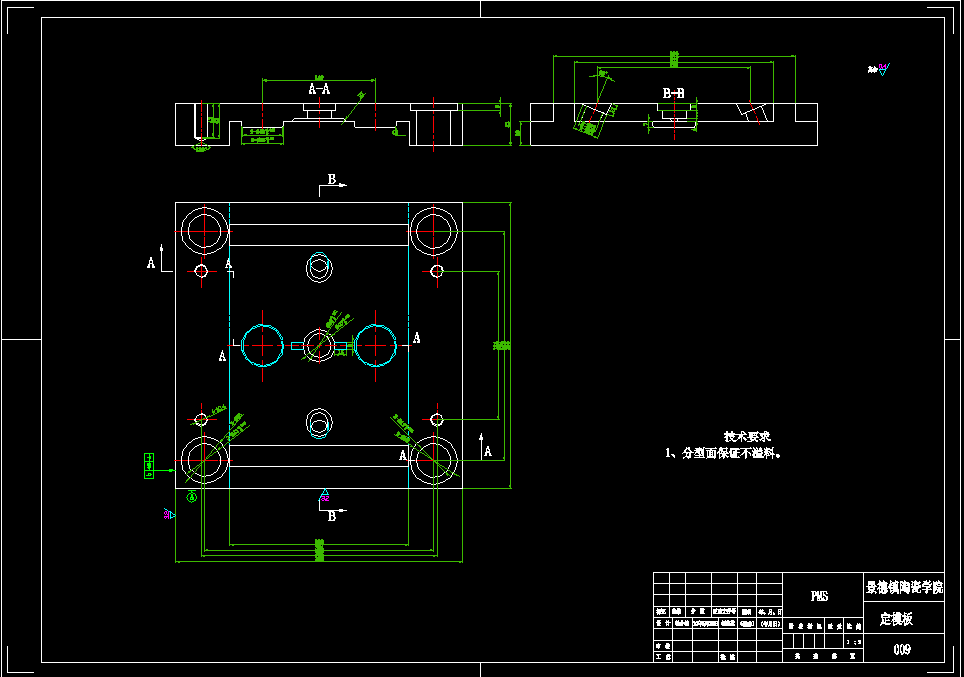Select the lower horizontal slot rectangle in plan view
Viewport: 964px width, 677px height.
pos(319,456)
